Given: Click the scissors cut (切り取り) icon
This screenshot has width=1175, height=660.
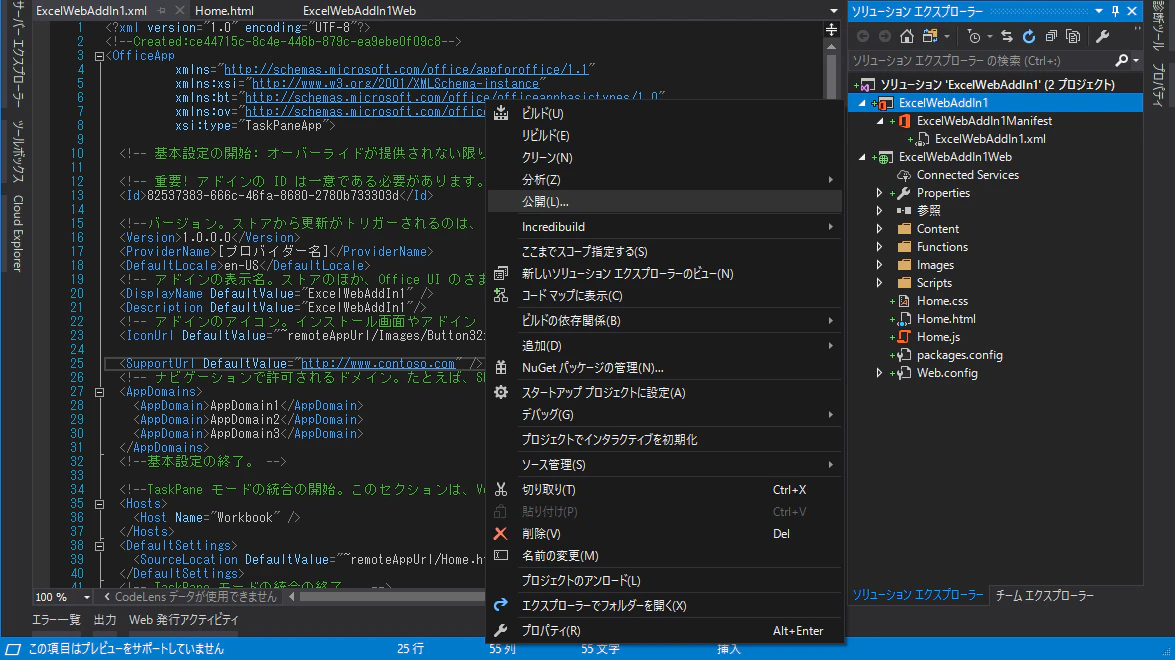Looking at the screenshot, I should (501, 489).
